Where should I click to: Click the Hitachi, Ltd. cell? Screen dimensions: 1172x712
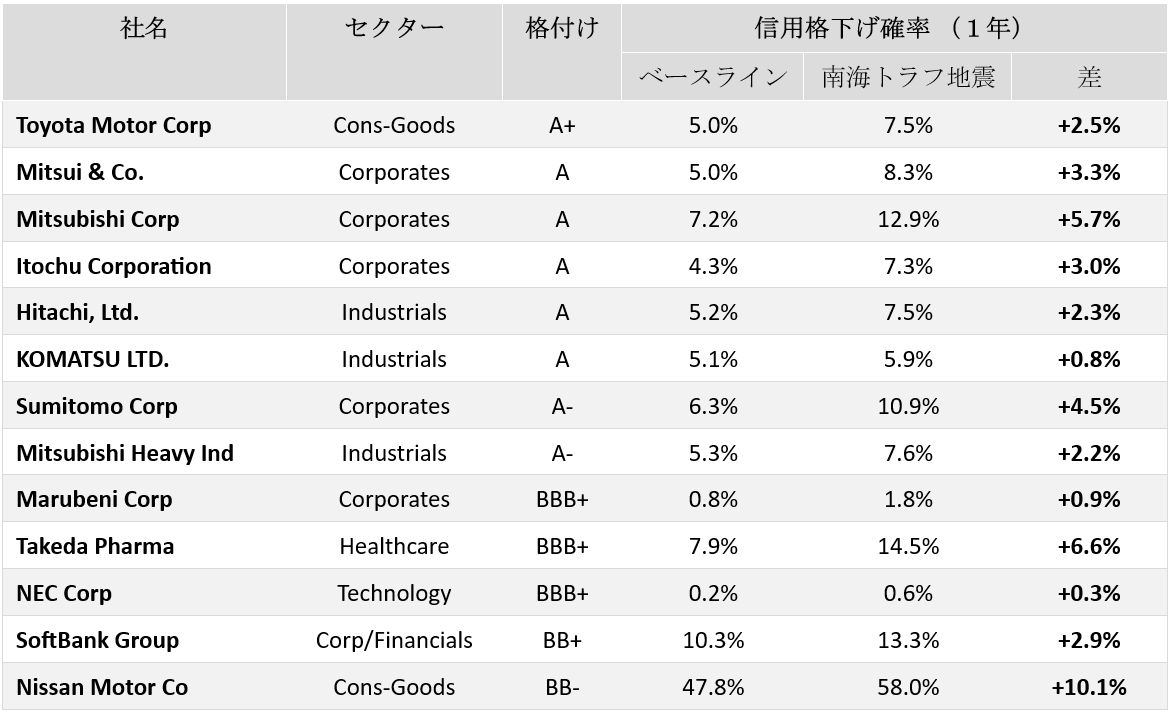[77, 312]
